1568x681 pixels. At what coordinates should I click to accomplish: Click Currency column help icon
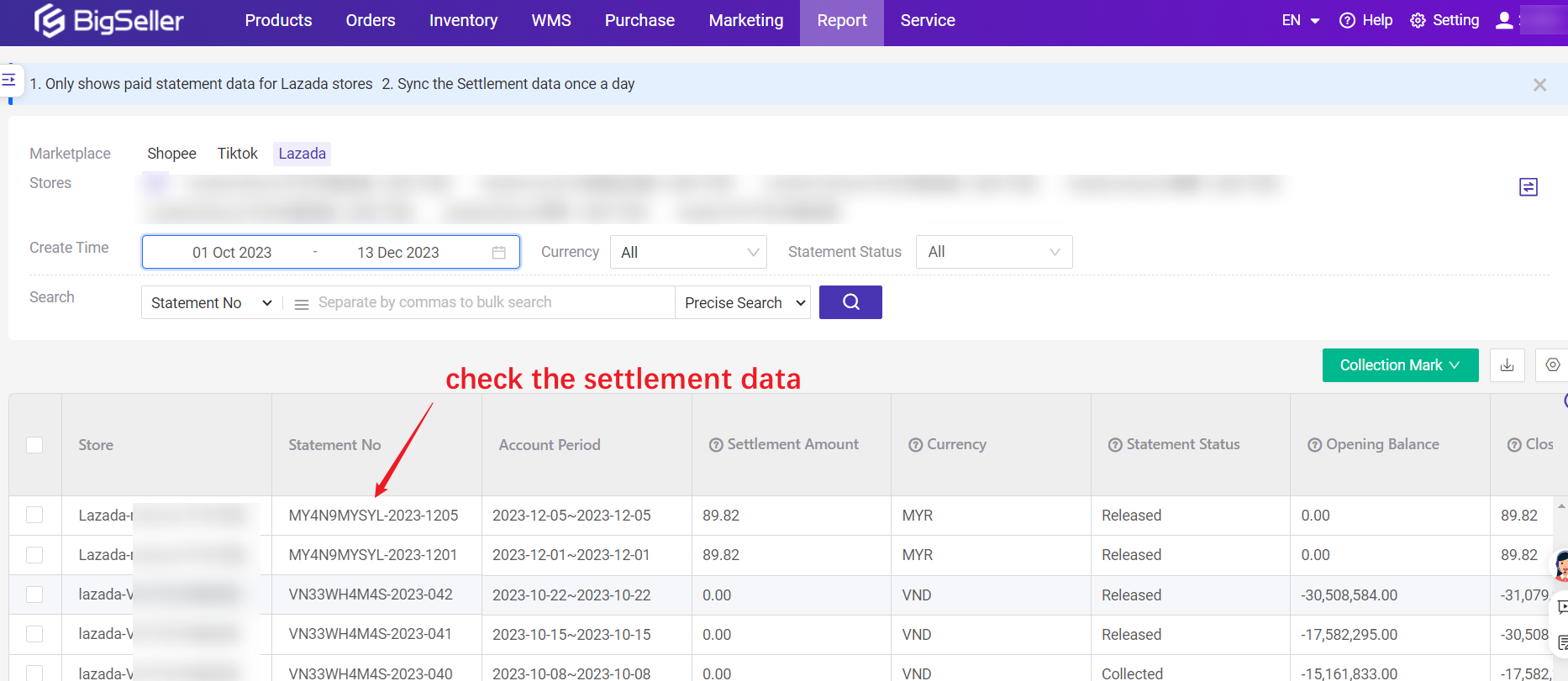[x=916, y=445]
